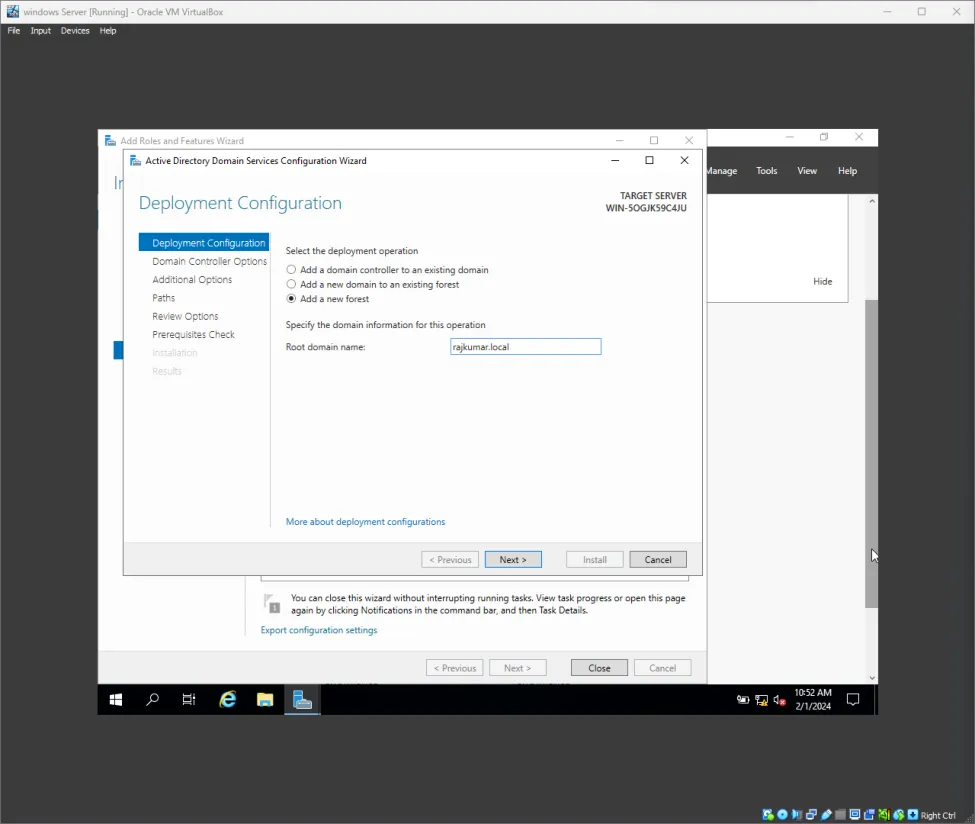Click VirtualBox keyboard capture arrow icon
Image resolution: width=975 pixels, height=824 pixels.
click(913, 815)
